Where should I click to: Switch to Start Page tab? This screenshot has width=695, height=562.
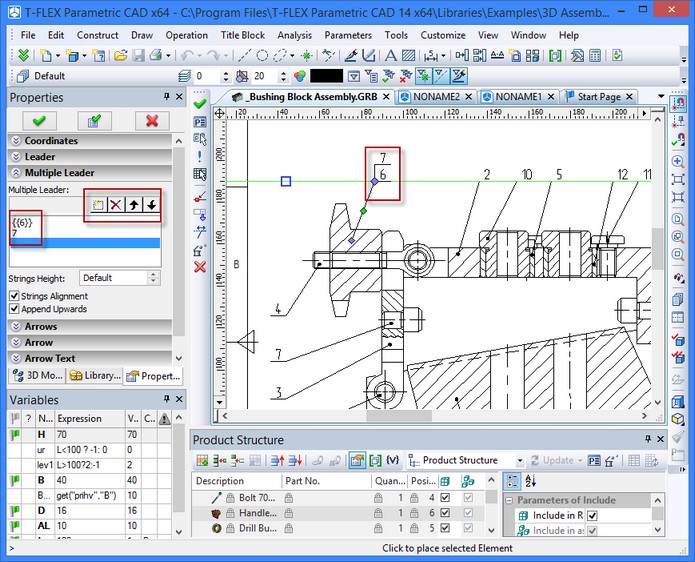(x=599, y=97)
